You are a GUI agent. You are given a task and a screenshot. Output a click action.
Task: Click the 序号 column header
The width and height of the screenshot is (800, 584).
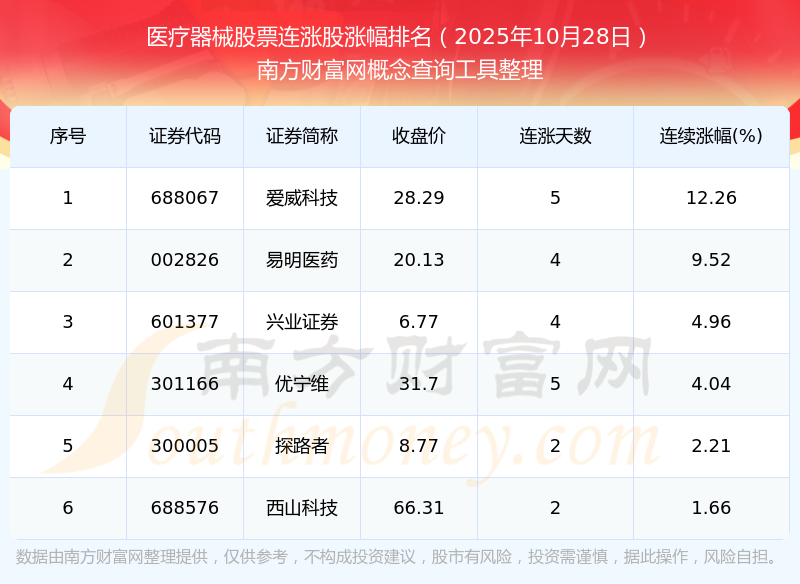pyautogui.click(x=68, y=136)
